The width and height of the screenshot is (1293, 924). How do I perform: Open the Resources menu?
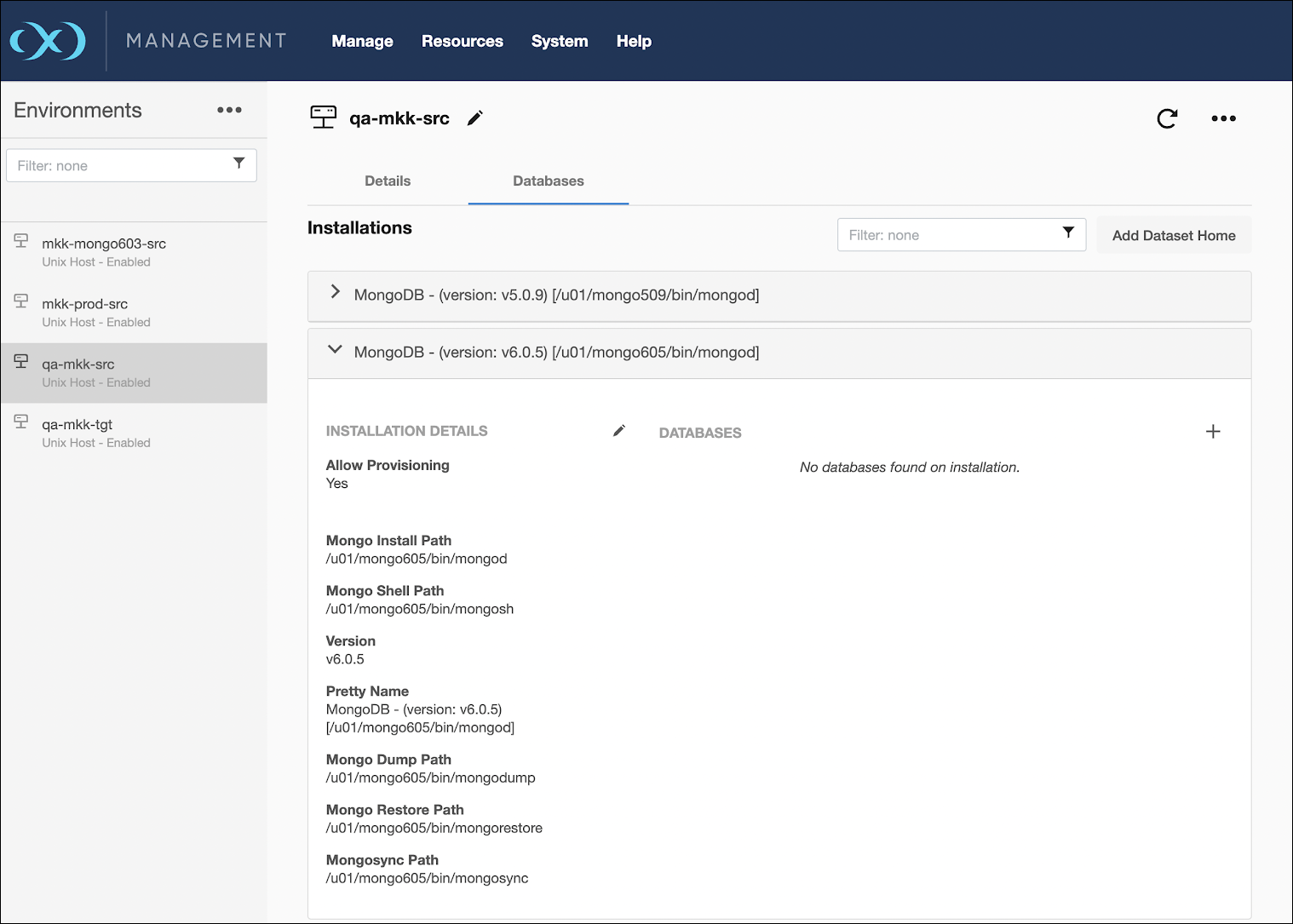[x=462, y=41]
